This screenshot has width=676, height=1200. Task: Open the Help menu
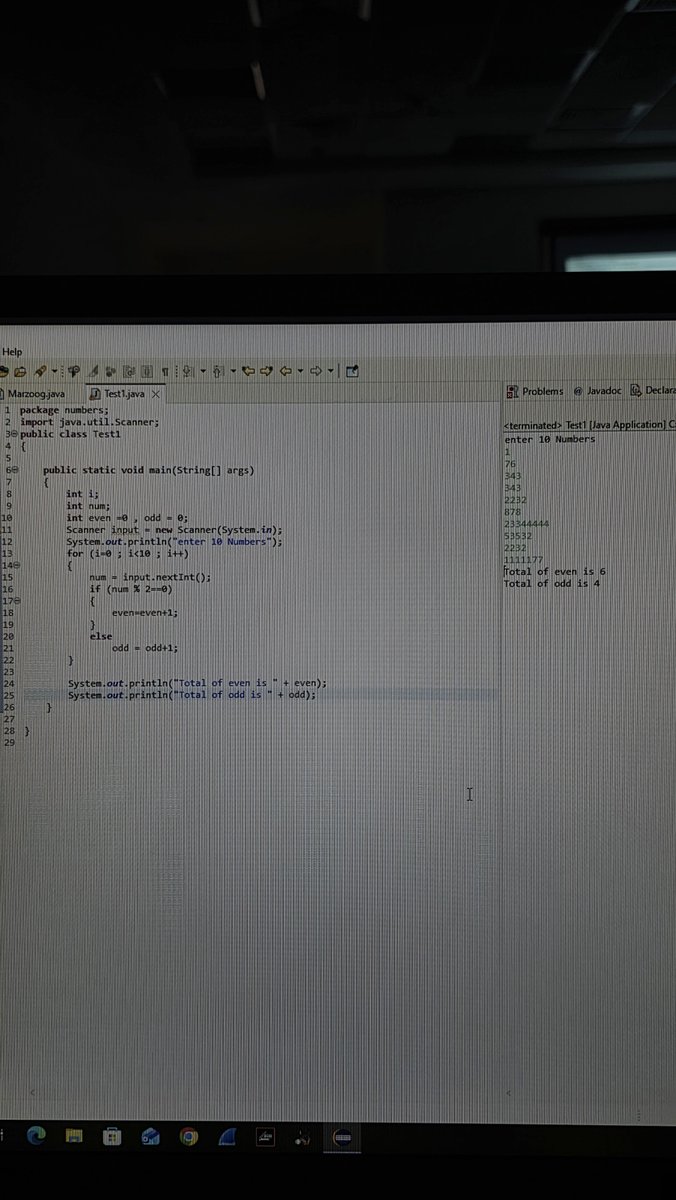(12, 352)
